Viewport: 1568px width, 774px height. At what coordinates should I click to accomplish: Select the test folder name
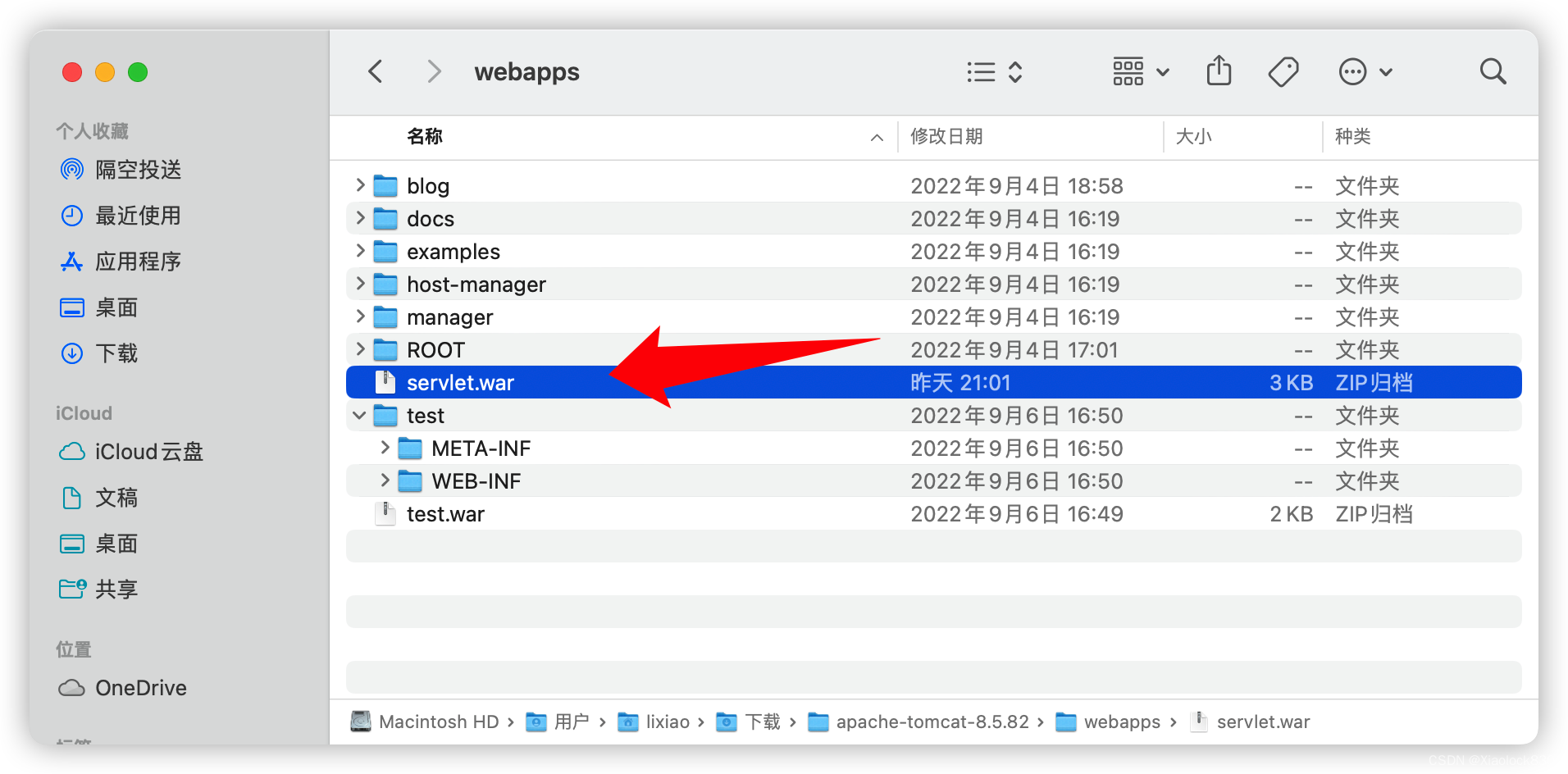point(426,416)
